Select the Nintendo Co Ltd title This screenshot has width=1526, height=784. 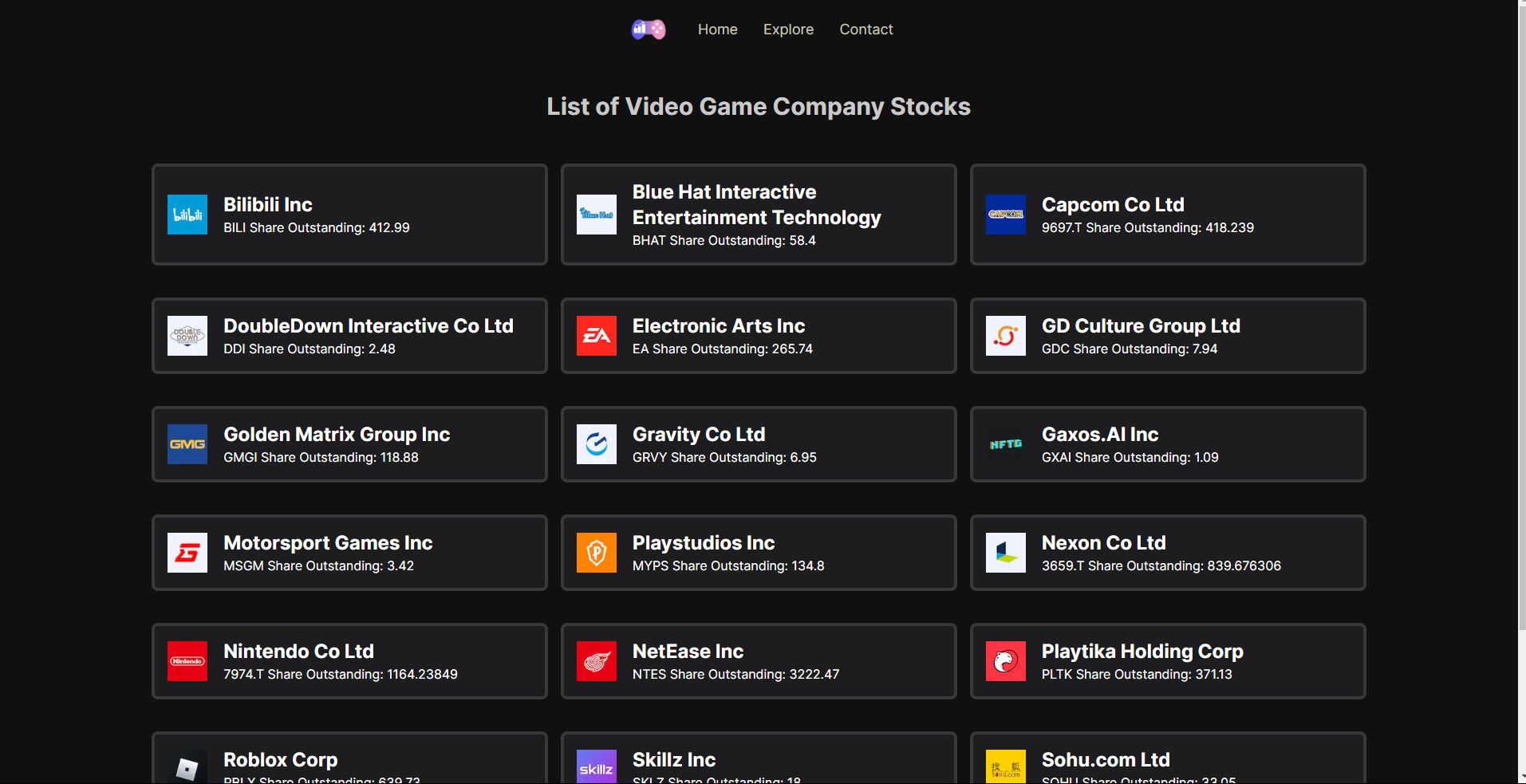298,652
